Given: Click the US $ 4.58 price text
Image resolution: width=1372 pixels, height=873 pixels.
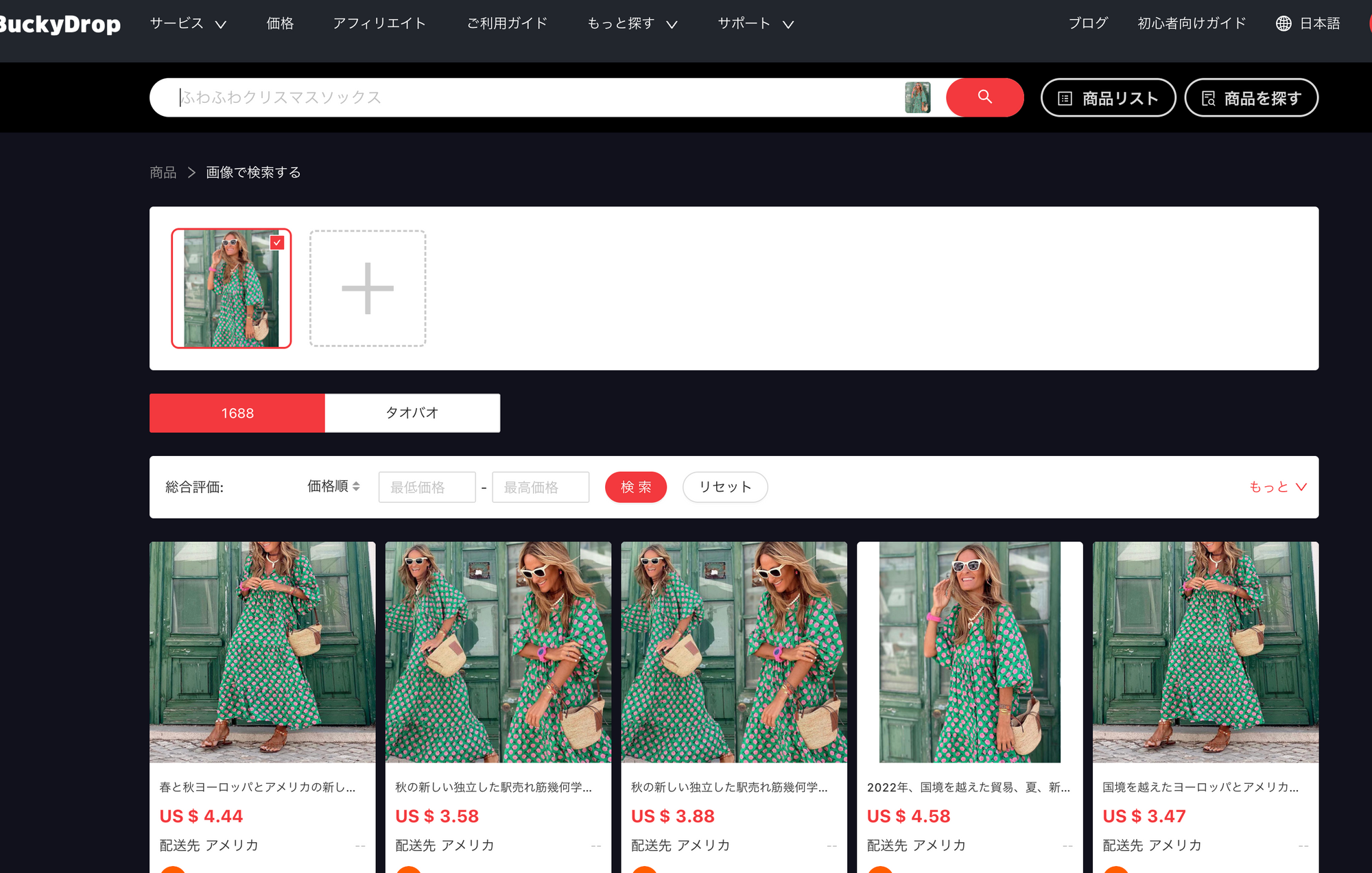Looking at the screenshot, I should click(x=908, y=816).
